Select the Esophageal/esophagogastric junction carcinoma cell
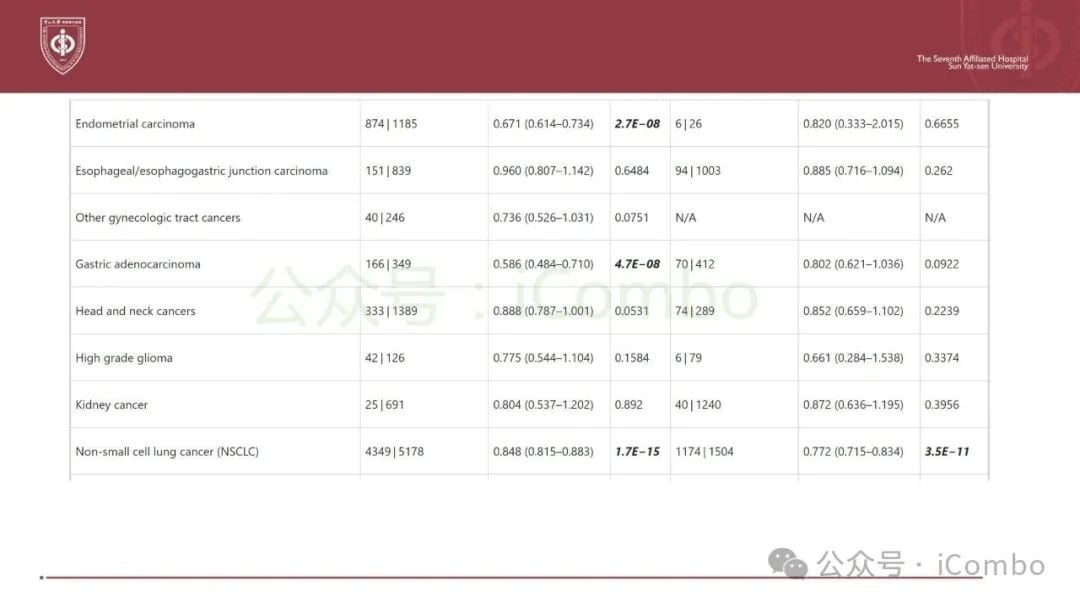Viewport: 1080px width, 608px height. tap(201, 171)
